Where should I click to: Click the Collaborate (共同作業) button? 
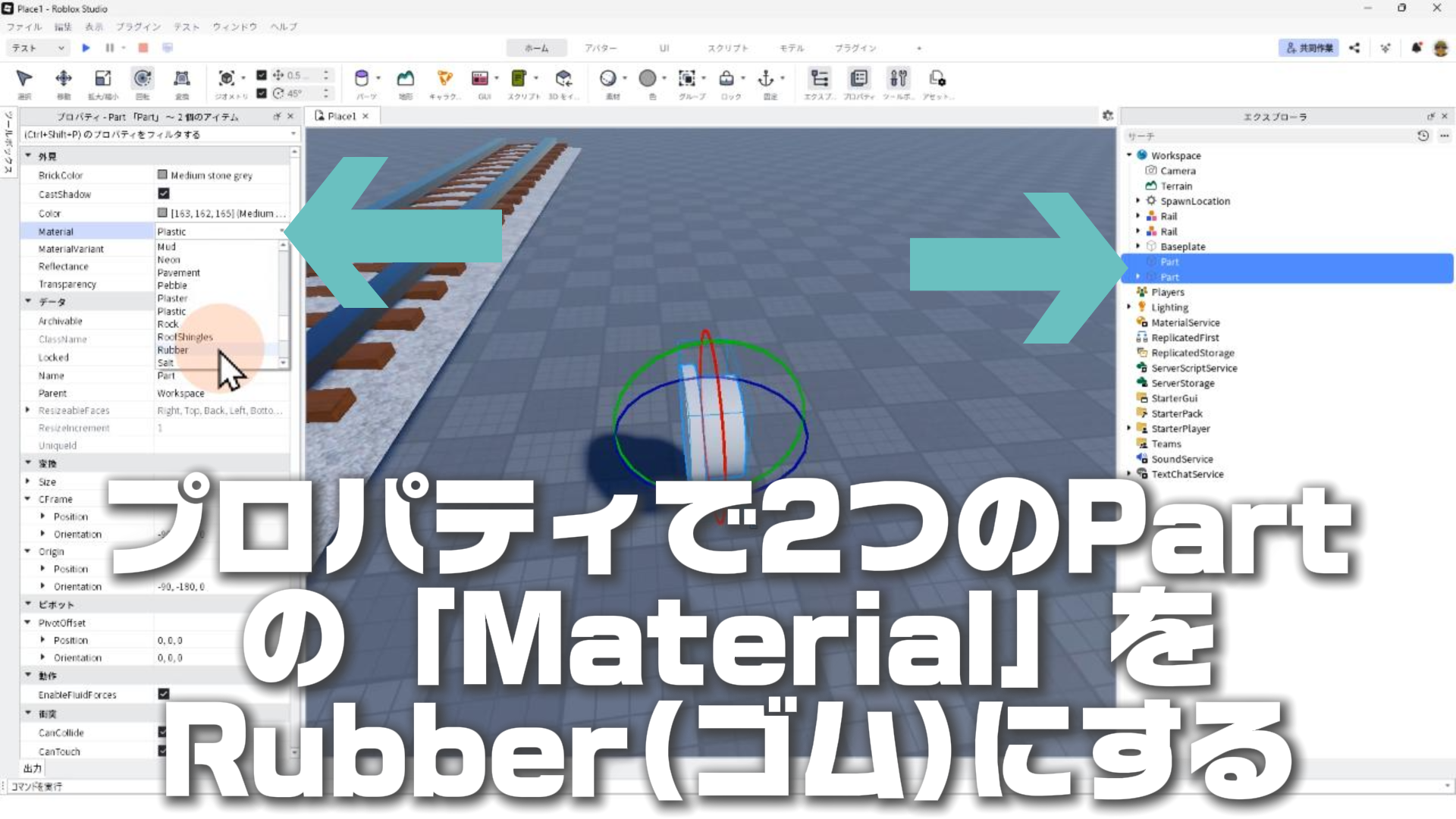pyautogui.click(x=1308, y=48)
